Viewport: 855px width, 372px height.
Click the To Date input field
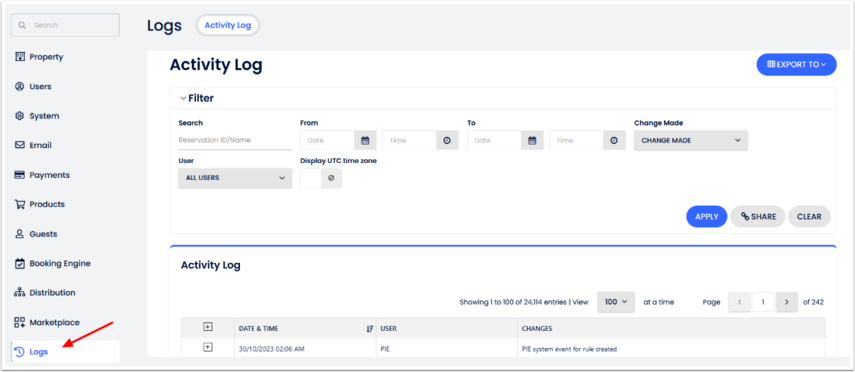(494, 140)
